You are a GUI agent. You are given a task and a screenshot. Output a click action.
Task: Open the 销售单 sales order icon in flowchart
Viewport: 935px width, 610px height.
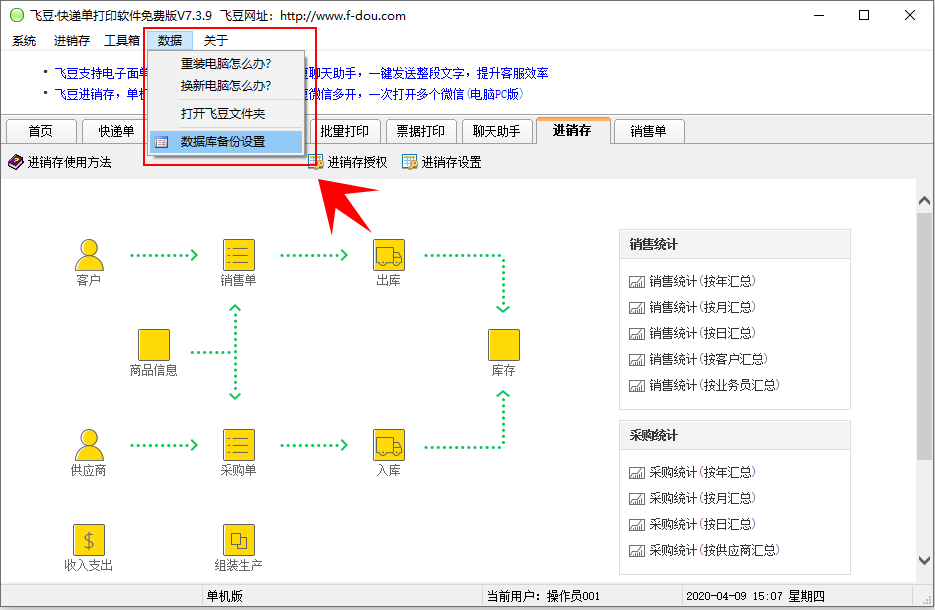click(239, 255)
